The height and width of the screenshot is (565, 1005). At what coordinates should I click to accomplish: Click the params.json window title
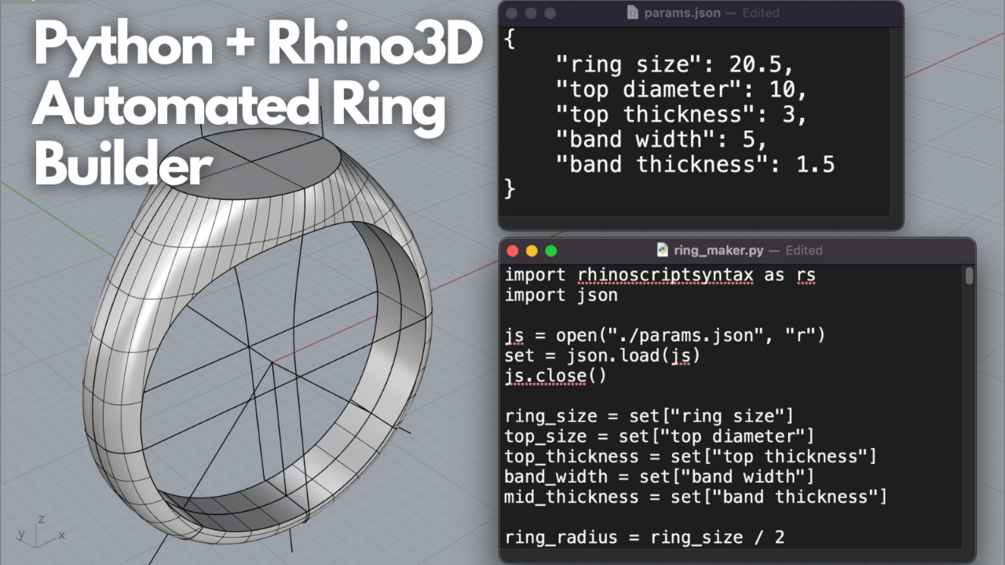tap(682, 13)
